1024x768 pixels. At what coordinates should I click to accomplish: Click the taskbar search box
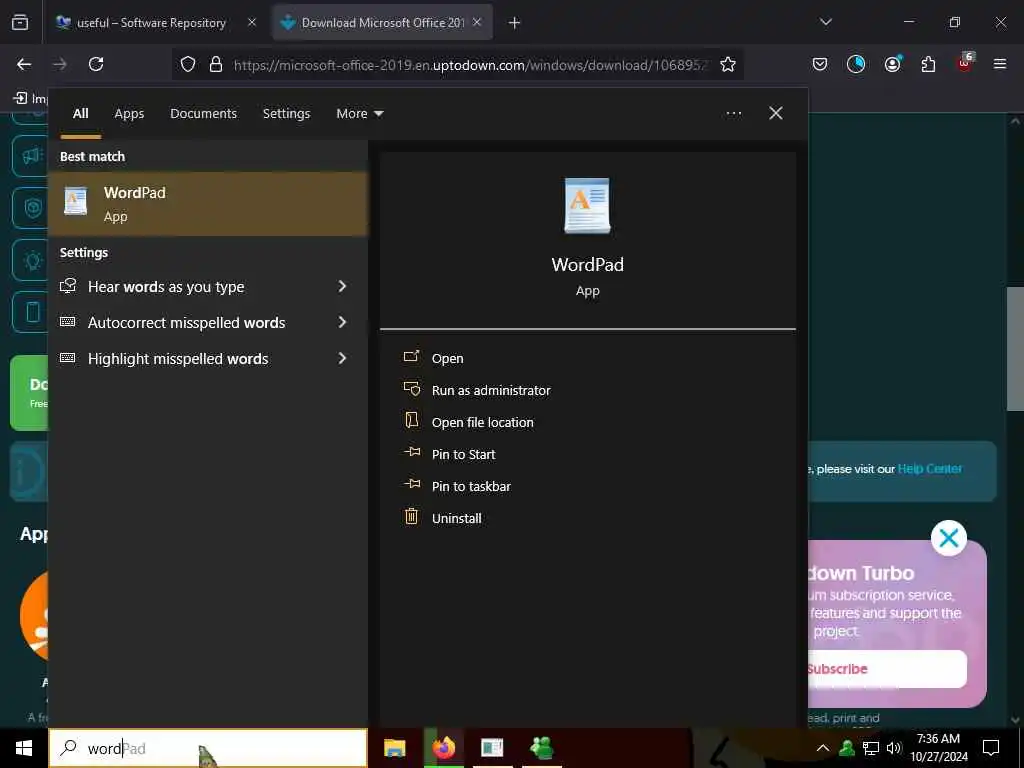pos(208,748)
